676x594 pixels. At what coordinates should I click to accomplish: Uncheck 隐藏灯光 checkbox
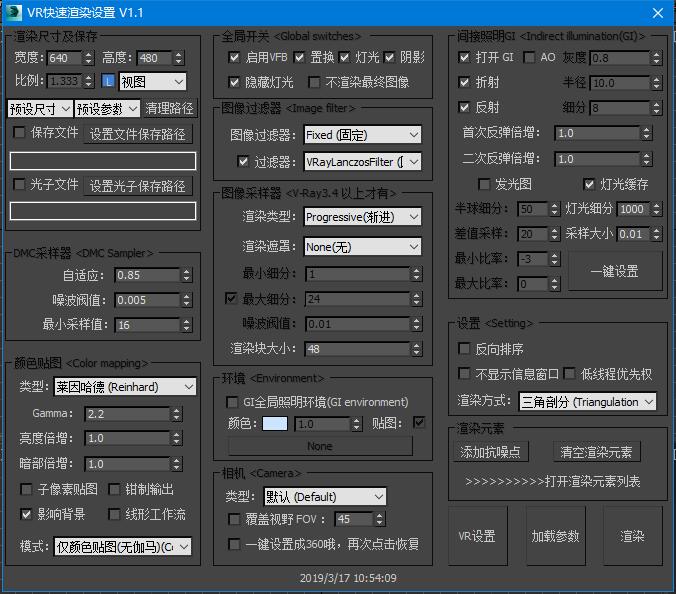pos(234,82)
